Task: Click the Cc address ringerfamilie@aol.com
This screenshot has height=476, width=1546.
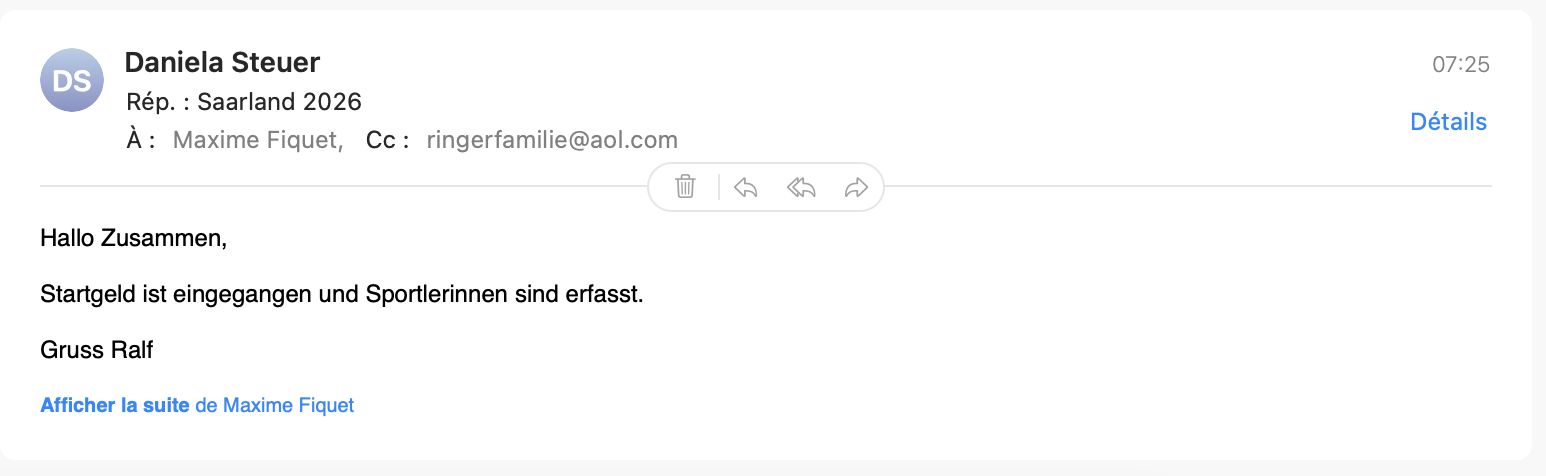Action: [x=552, y=140]
